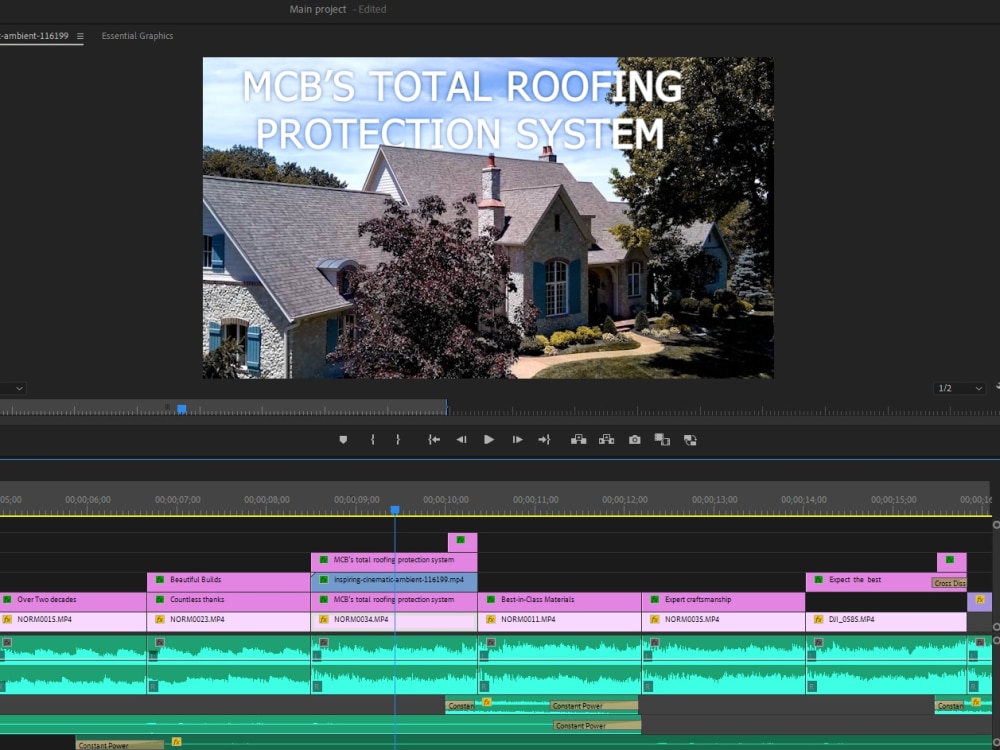Screen dimensions: 1000x750
Task: Click the Cross Dissolve transition on Expect the best
Action: pos(949,583)
